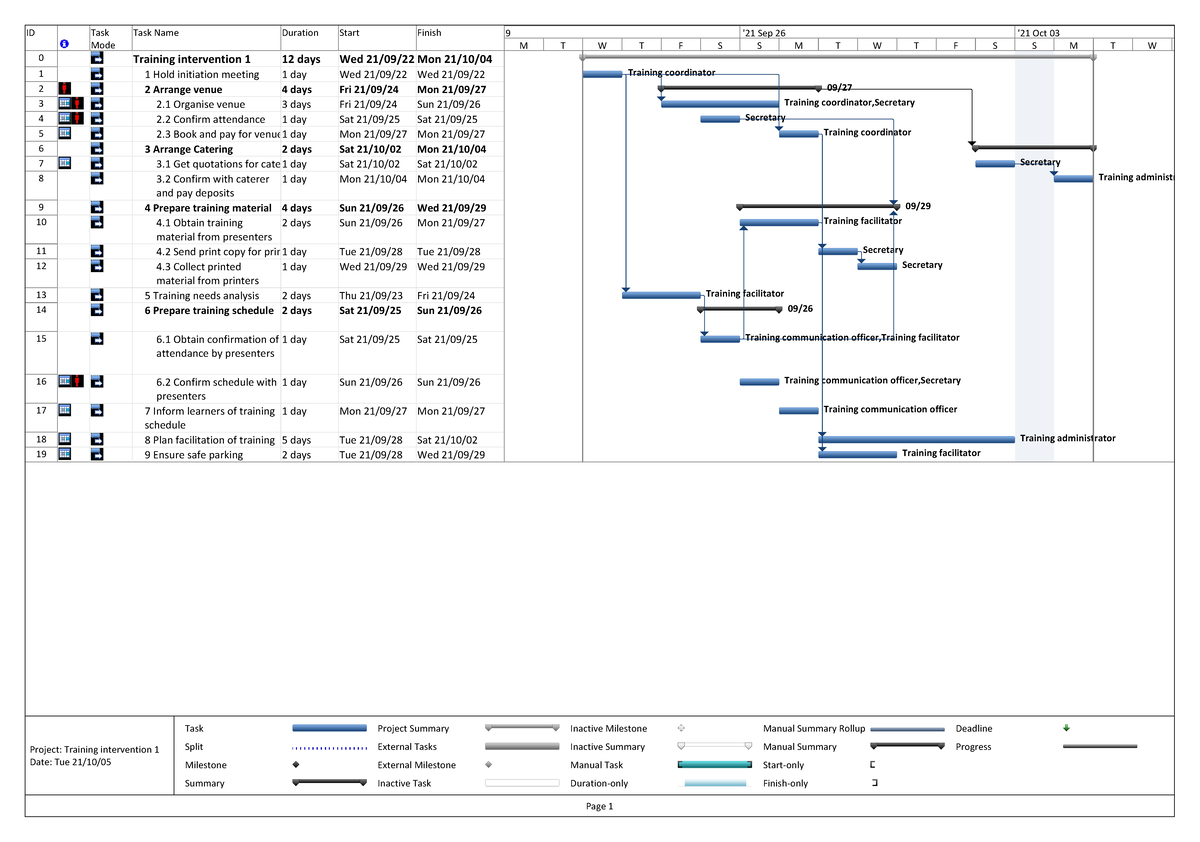Click the overallocation indicator beside task 2 Arrange venue
Viewport: 1200px width, 842px height.
64,89
